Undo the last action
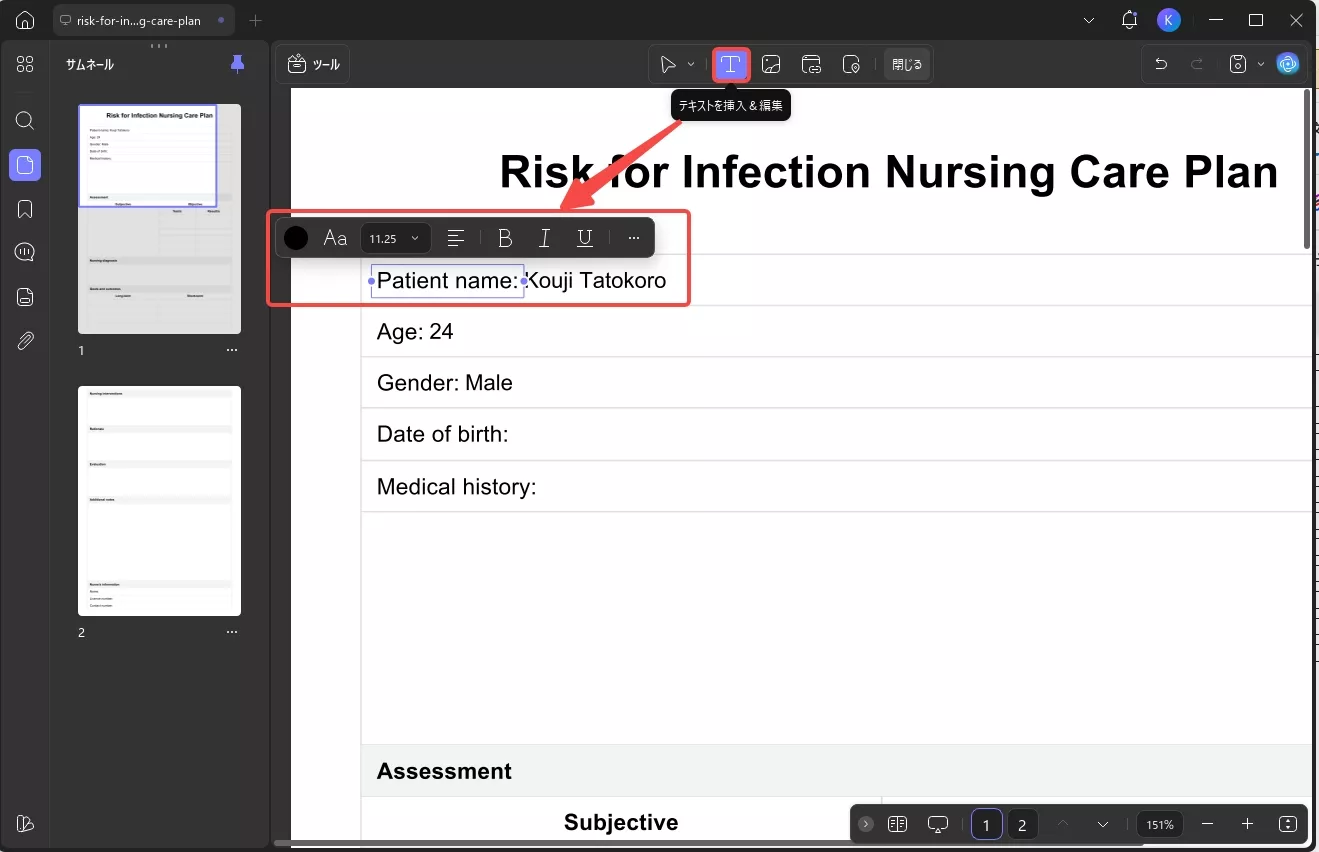The width and height of the screenshot is (1319, 852). click(x=1161, y=65)
